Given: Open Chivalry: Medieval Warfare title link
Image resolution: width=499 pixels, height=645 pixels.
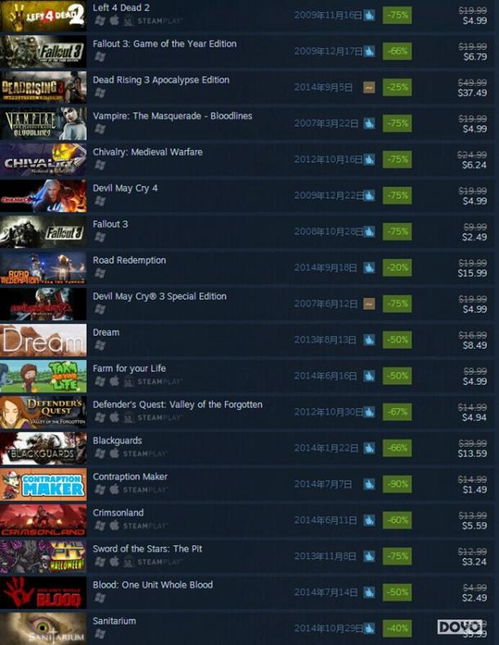Looking at the screenshot, I should tap(148, 152).
